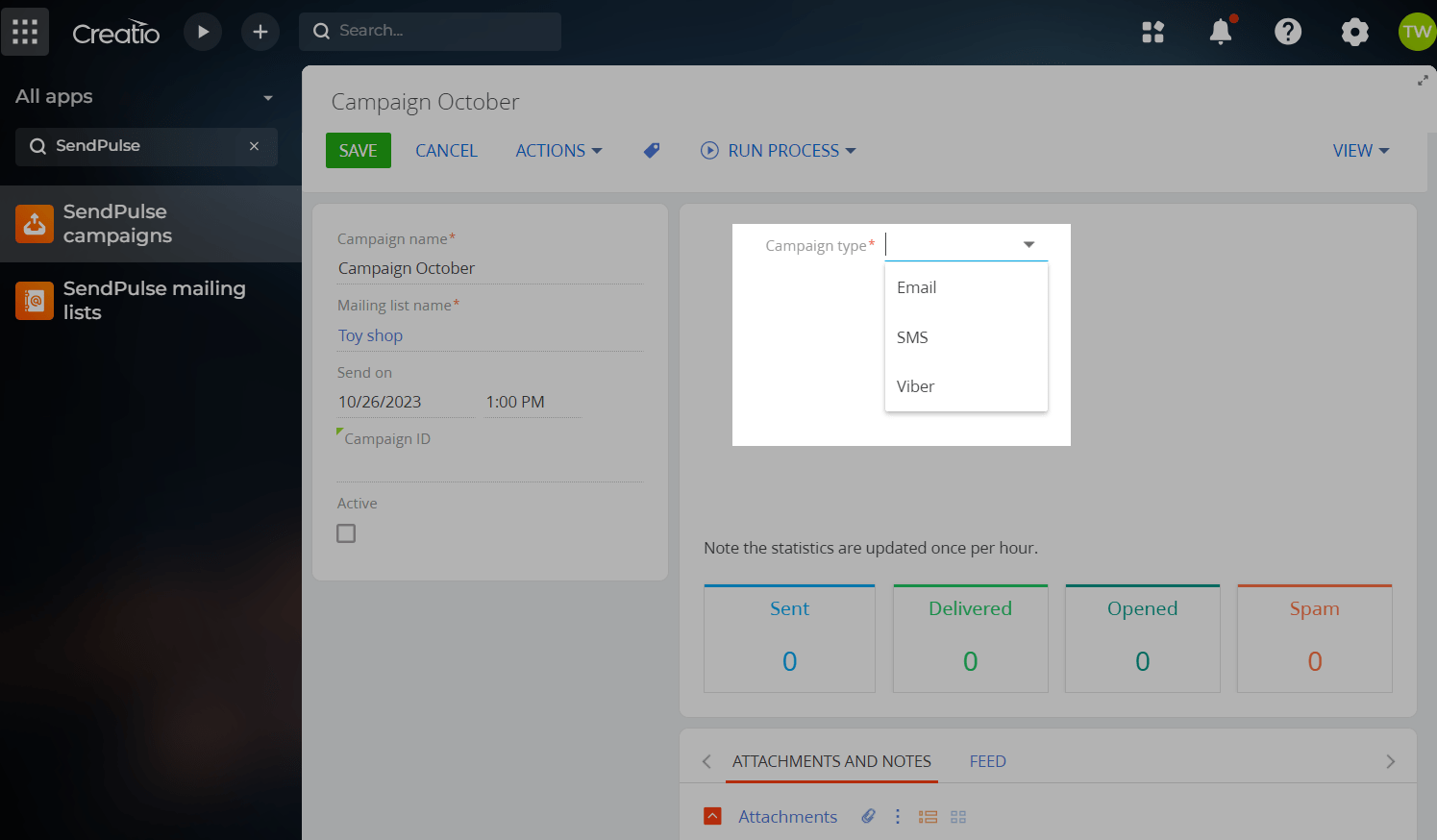
Task: Switch to Attachments and Notes tab
Action: click(x=831, y=761)
